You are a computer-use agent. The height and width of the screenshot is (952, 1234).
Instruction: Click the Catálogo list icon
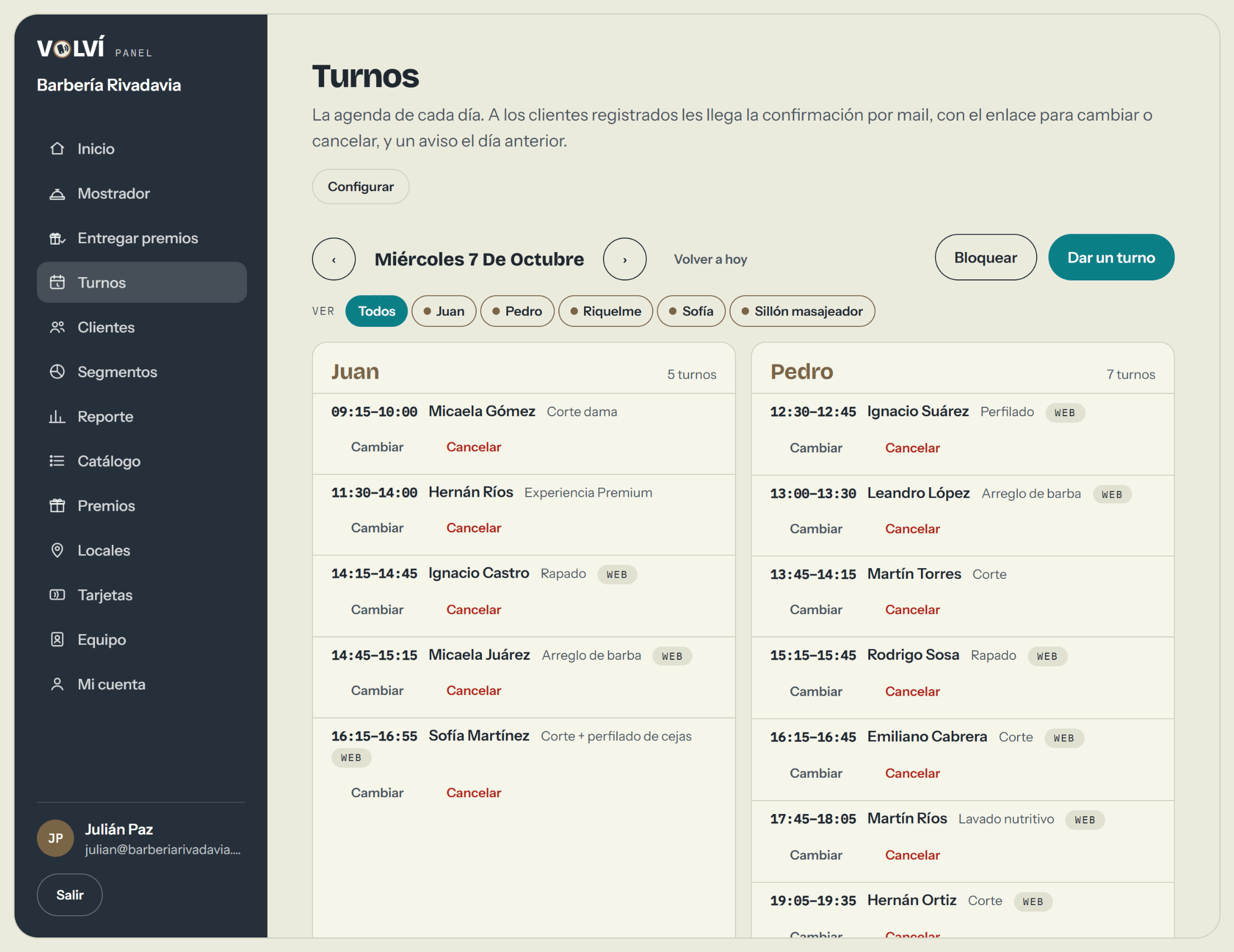(57, 461)
